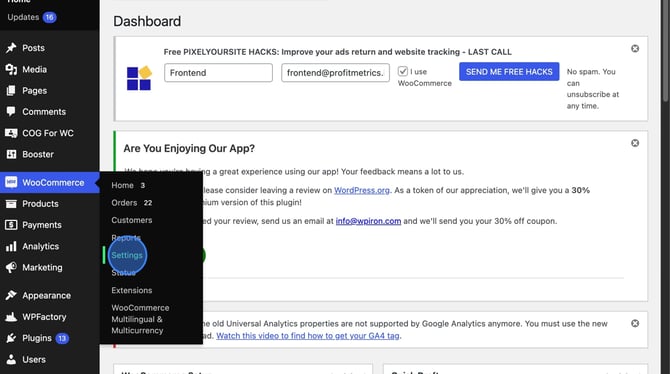670x374 pixels.
Task: Open the Comments menu label
Action: click(x=44, y=112)
